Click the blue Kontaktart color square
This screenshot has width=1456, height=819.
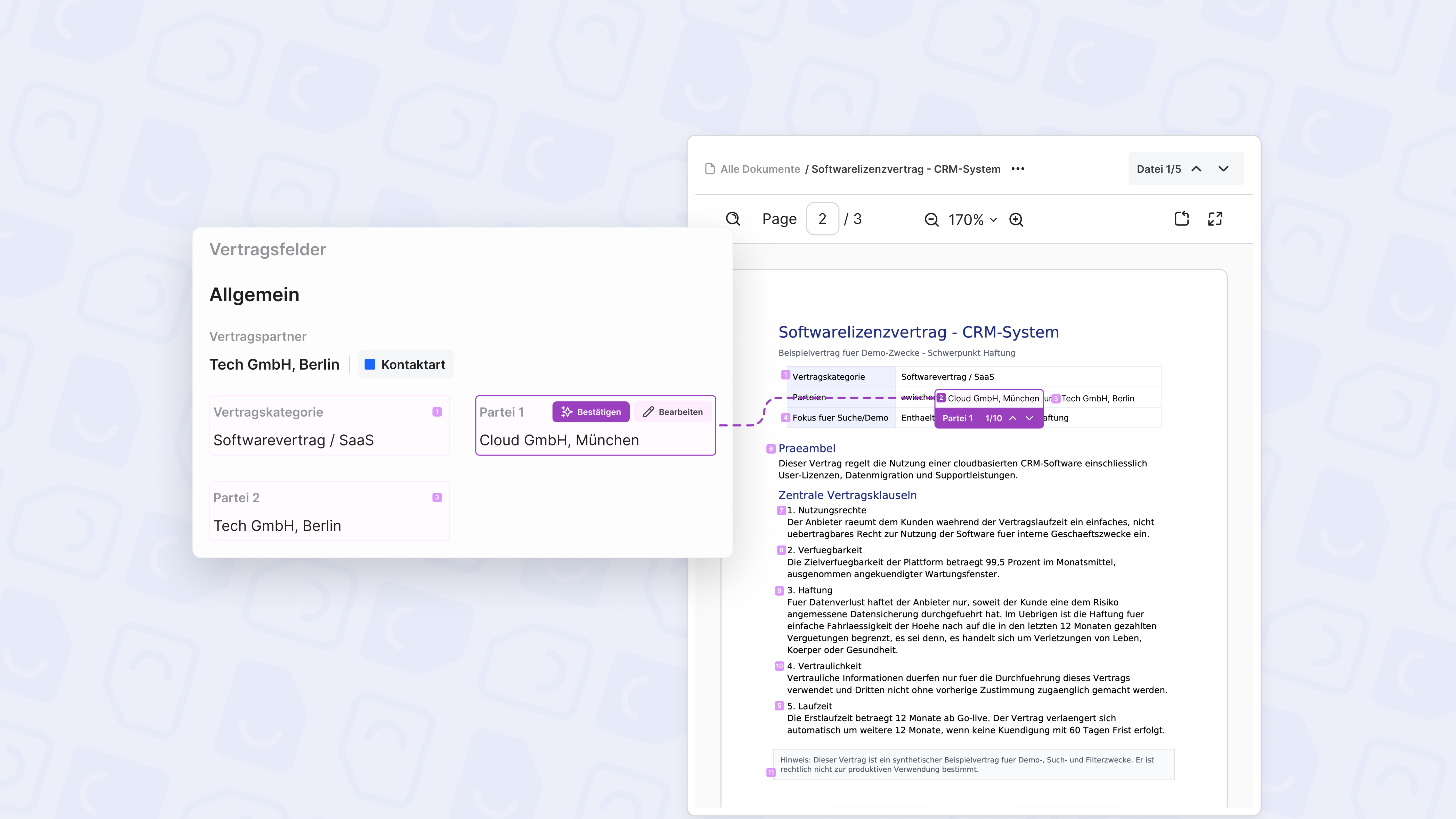pyautogui.click(x=370, y=365)
